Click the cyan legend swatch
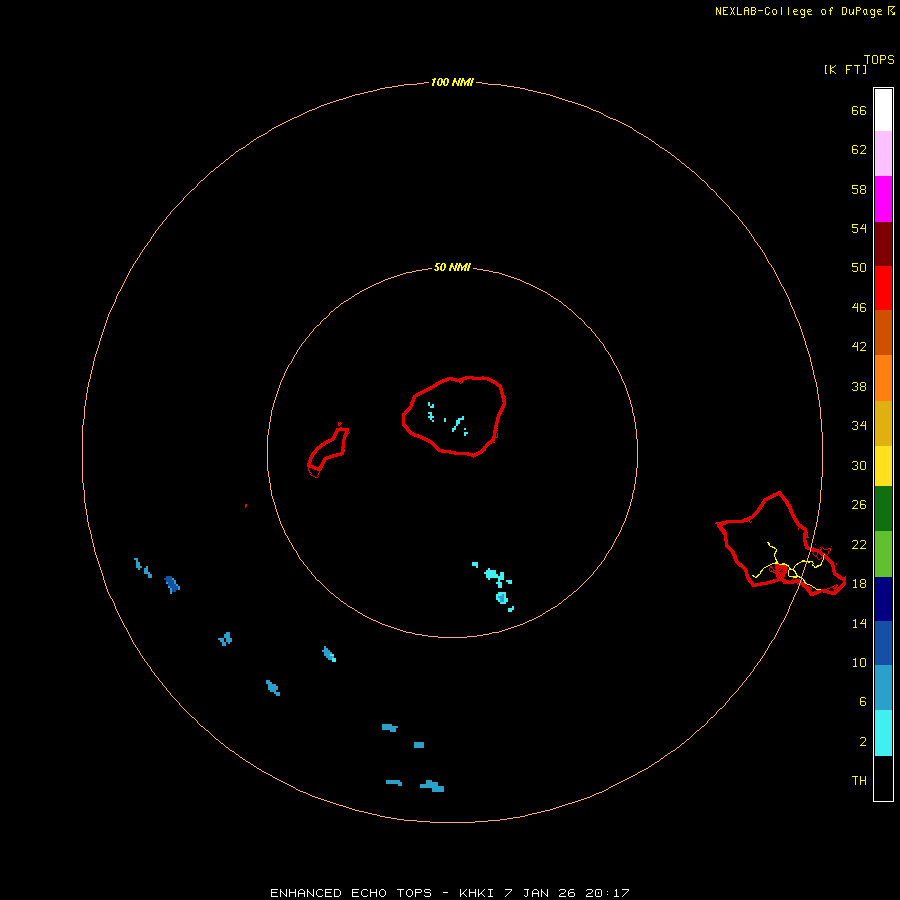This screenshot has height=900, width=900. [883, 733]
